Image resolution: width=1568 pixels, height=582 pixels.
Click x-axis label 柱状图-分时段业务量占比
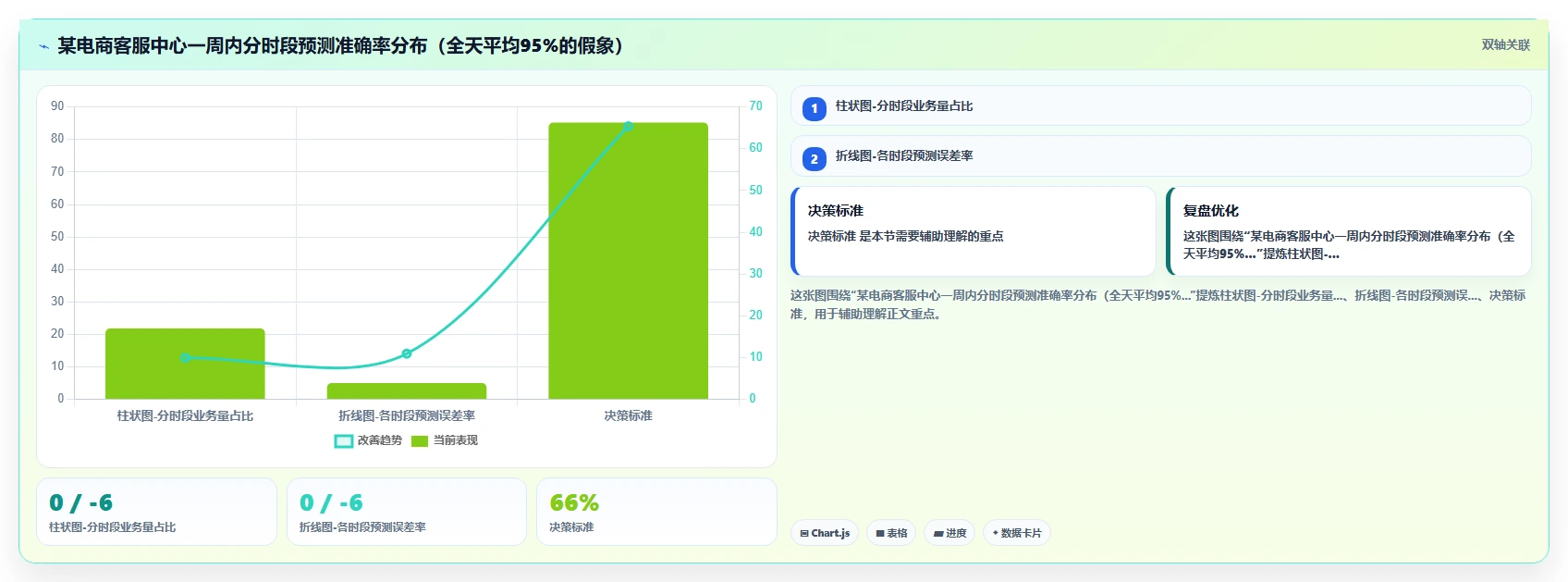click(185, 415)
